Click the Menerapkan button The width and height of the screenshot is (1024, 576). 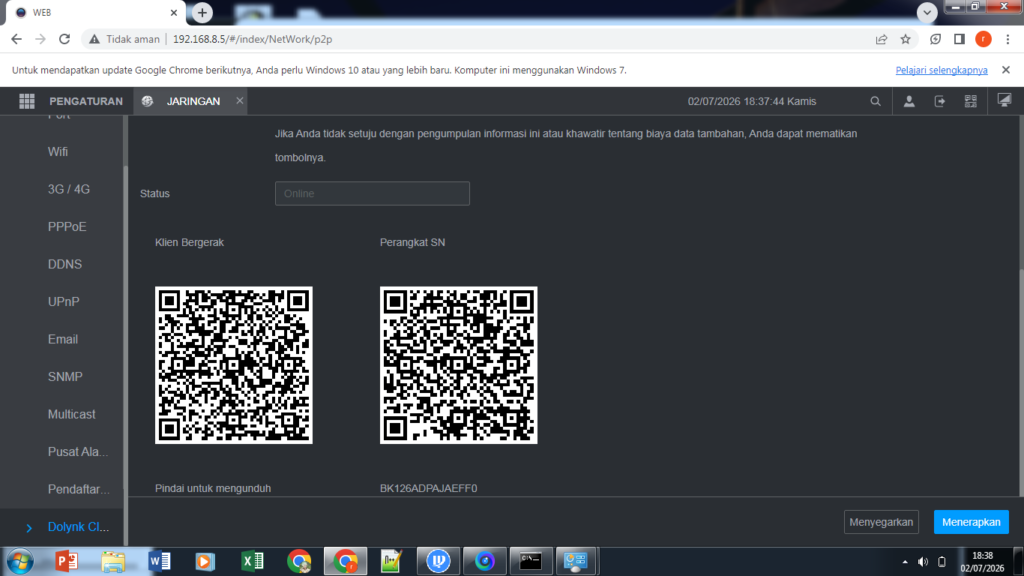[x=971, y=522]
